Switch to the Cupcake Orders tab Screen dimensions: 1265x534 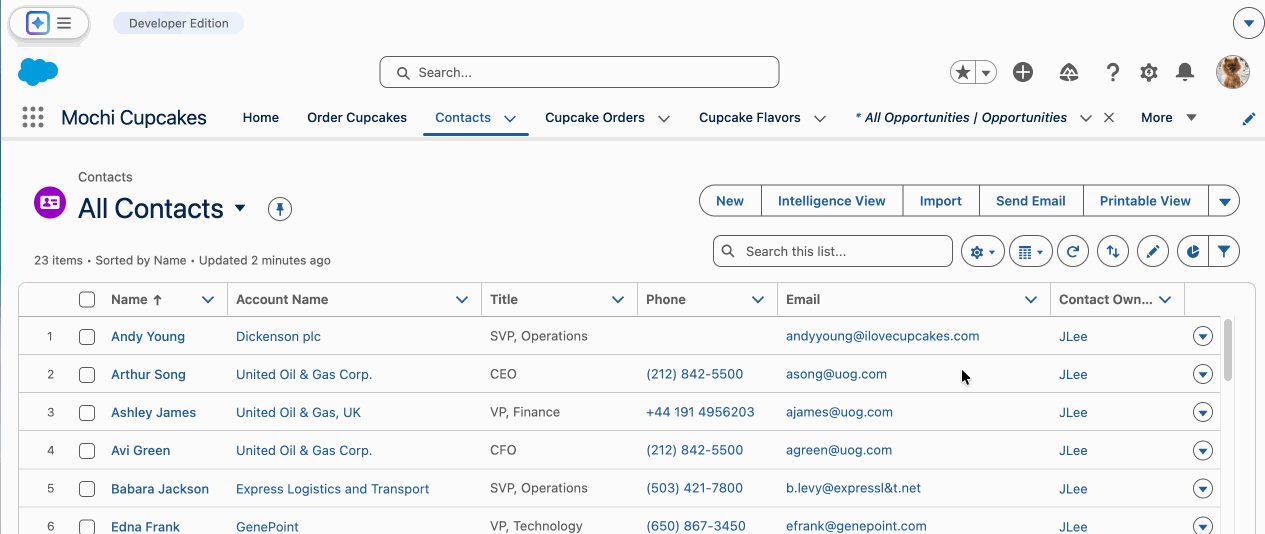tap(594, 118)
